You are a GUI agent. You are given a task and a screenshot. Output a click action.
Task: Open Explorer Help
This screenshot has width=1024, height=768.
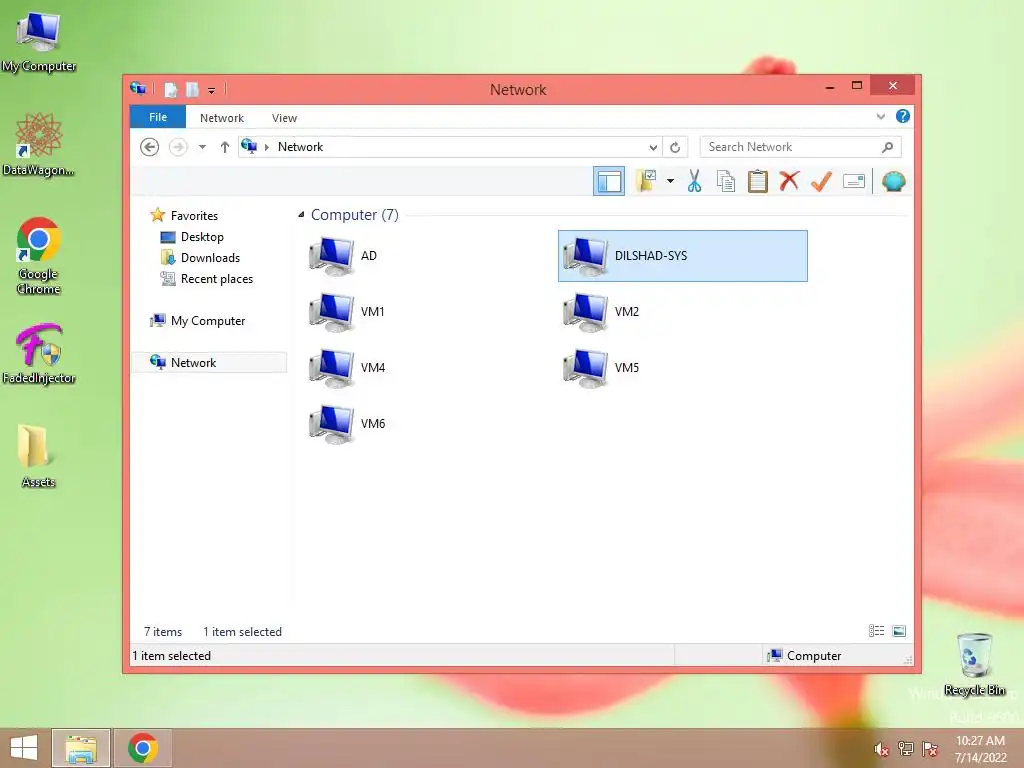click(903, 116)
